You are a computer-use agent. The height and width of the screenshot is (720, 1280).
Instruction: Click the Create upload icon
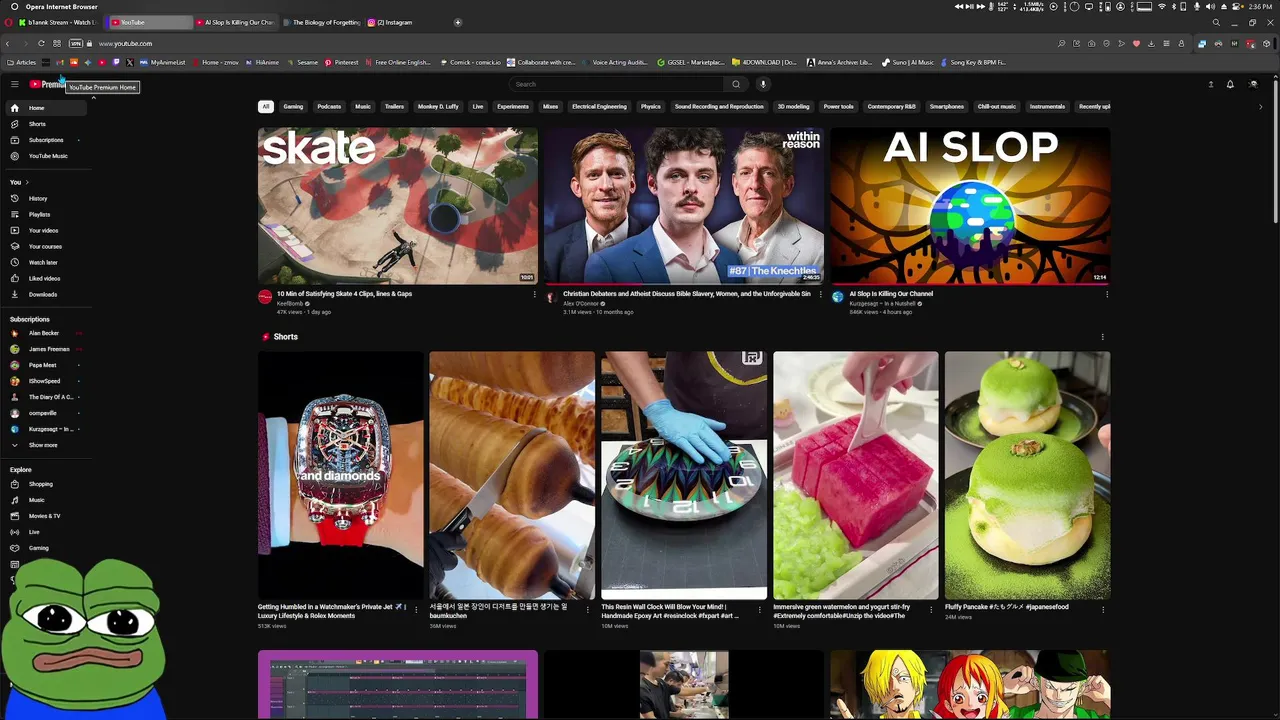point(1211,84)
